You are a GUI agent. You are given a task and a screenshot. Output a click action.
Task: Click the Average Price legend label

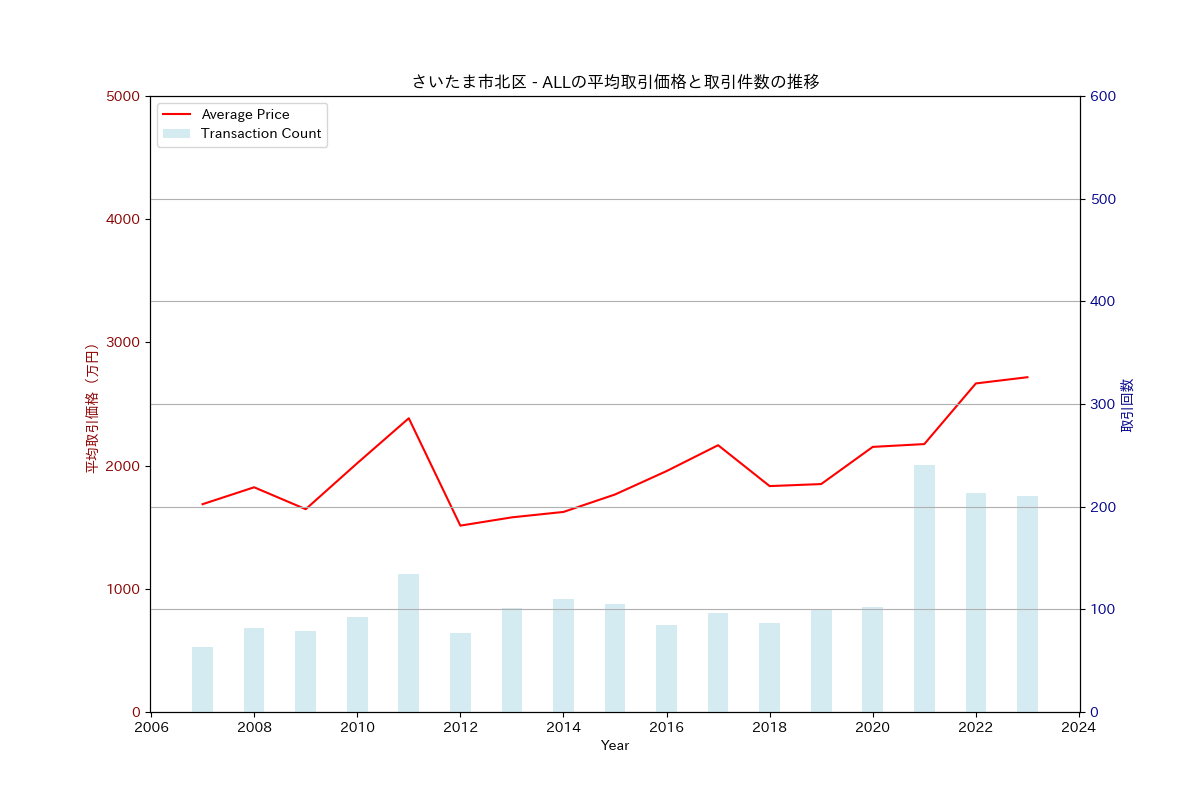[x=245, y=115]
